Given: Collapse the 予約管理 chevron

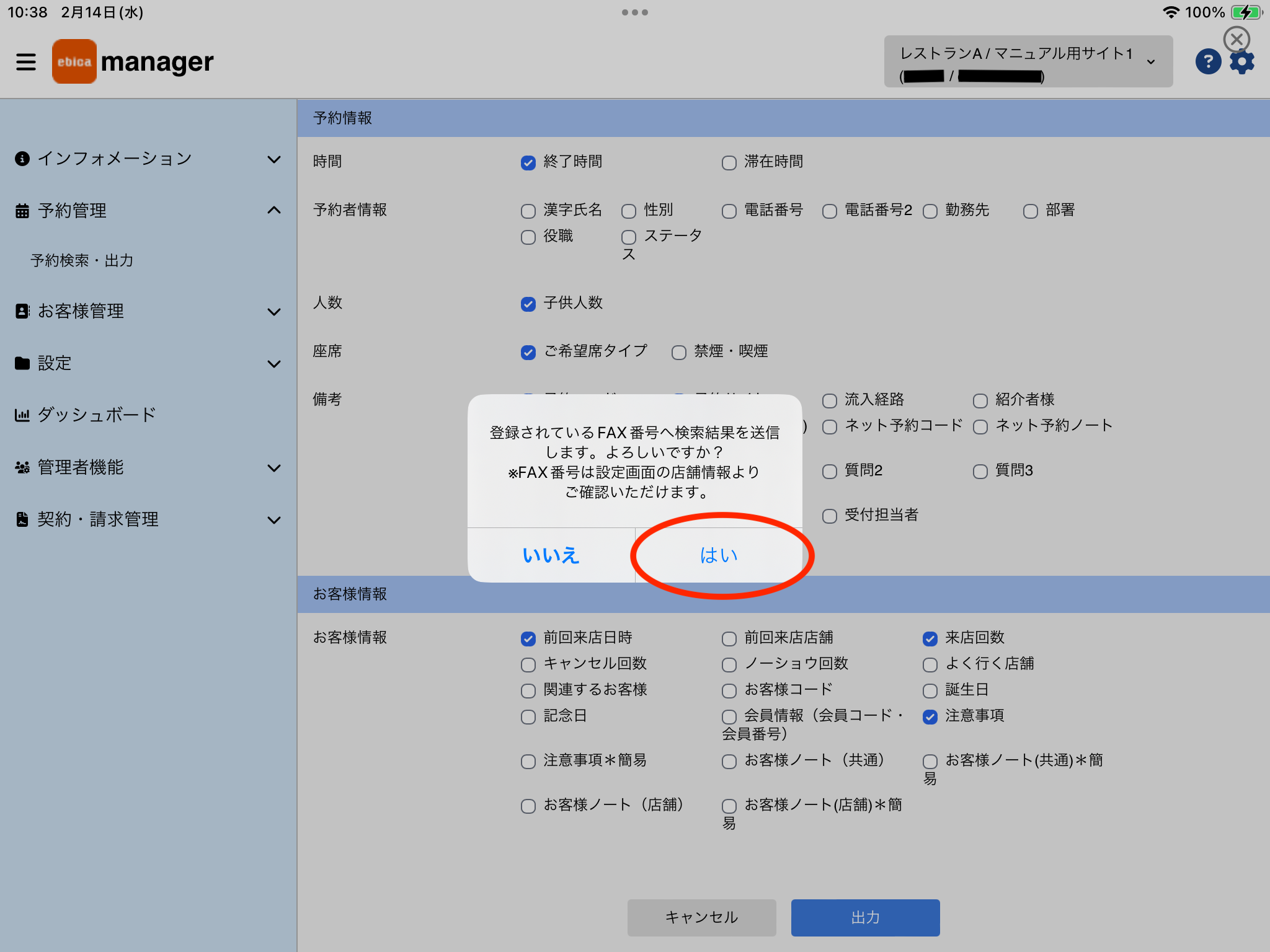Looking at the screenshot, I should click(x=274, y=210).
